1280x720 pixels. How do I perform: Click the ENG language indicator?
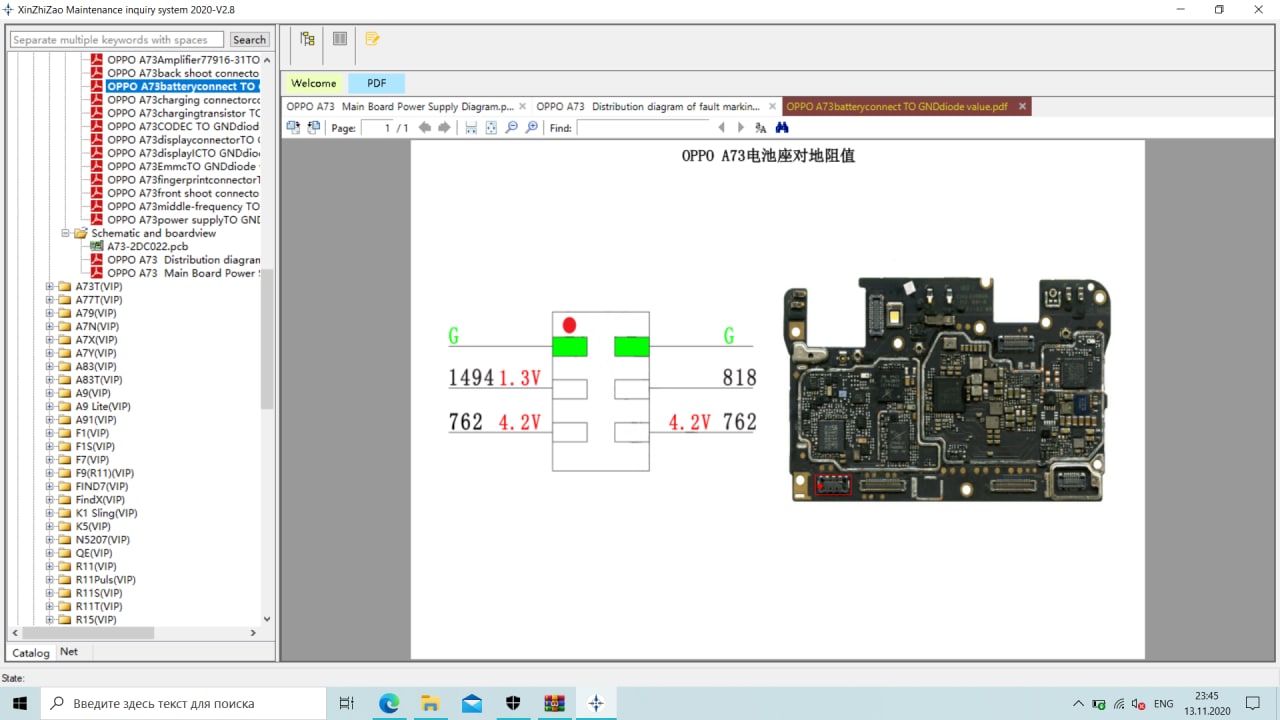point(1163,704)
